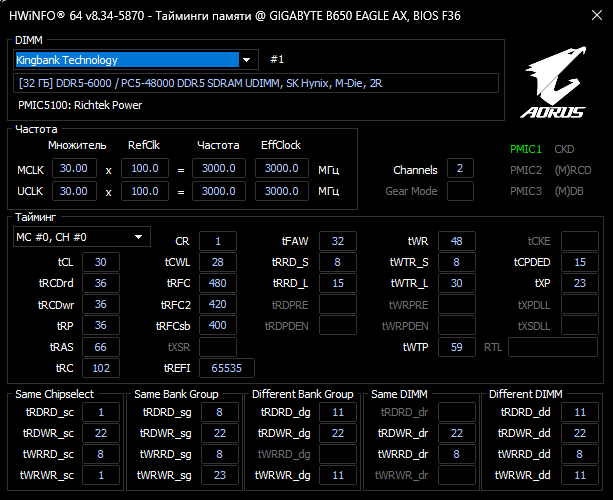This screenshot has width=613, height=500.
Task: Expand the MC #0, CH #0 channel selector
Action: coord(82,237)
